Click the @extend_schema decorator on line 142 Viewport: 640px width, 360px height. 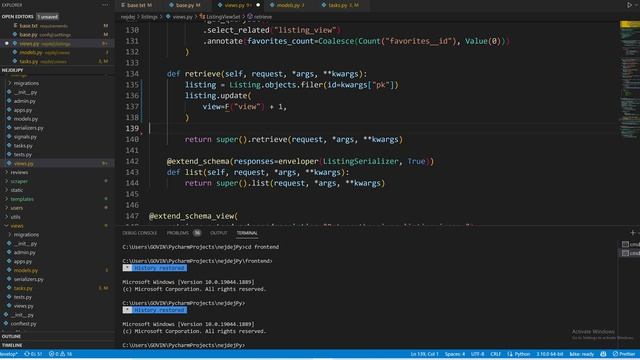pyautogui.click(x=198, y=161)
